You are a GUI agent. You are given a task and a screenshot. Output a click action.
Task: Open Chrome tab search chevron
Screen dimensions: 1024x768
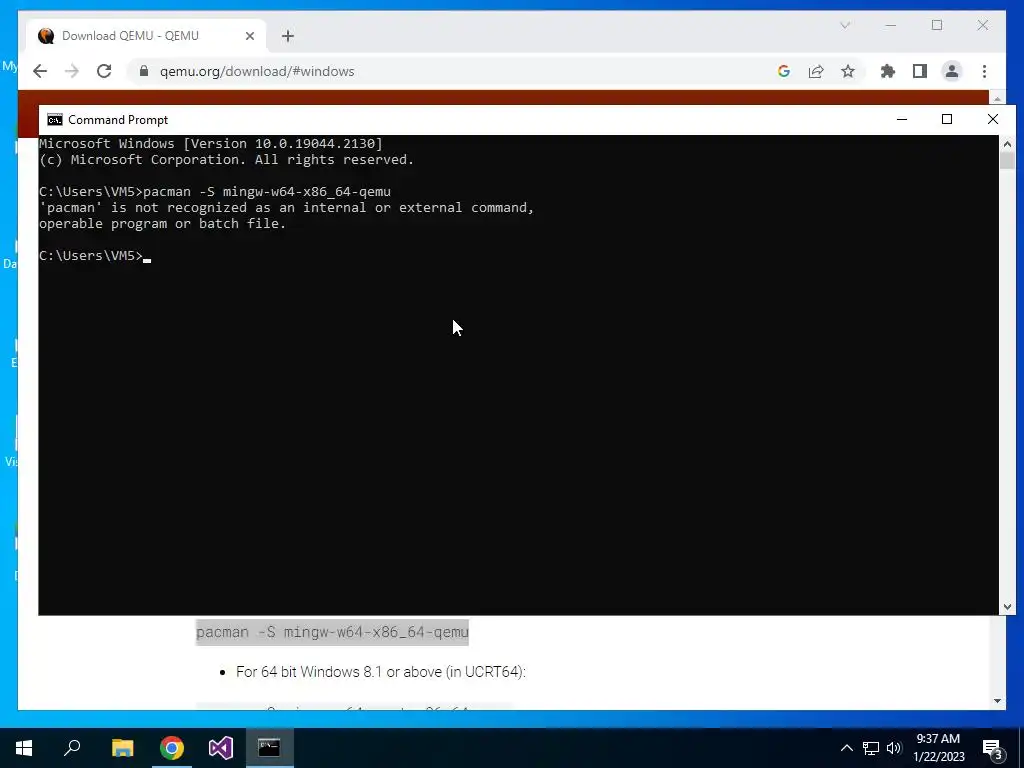pyautogui.click(x=845, y=25)
